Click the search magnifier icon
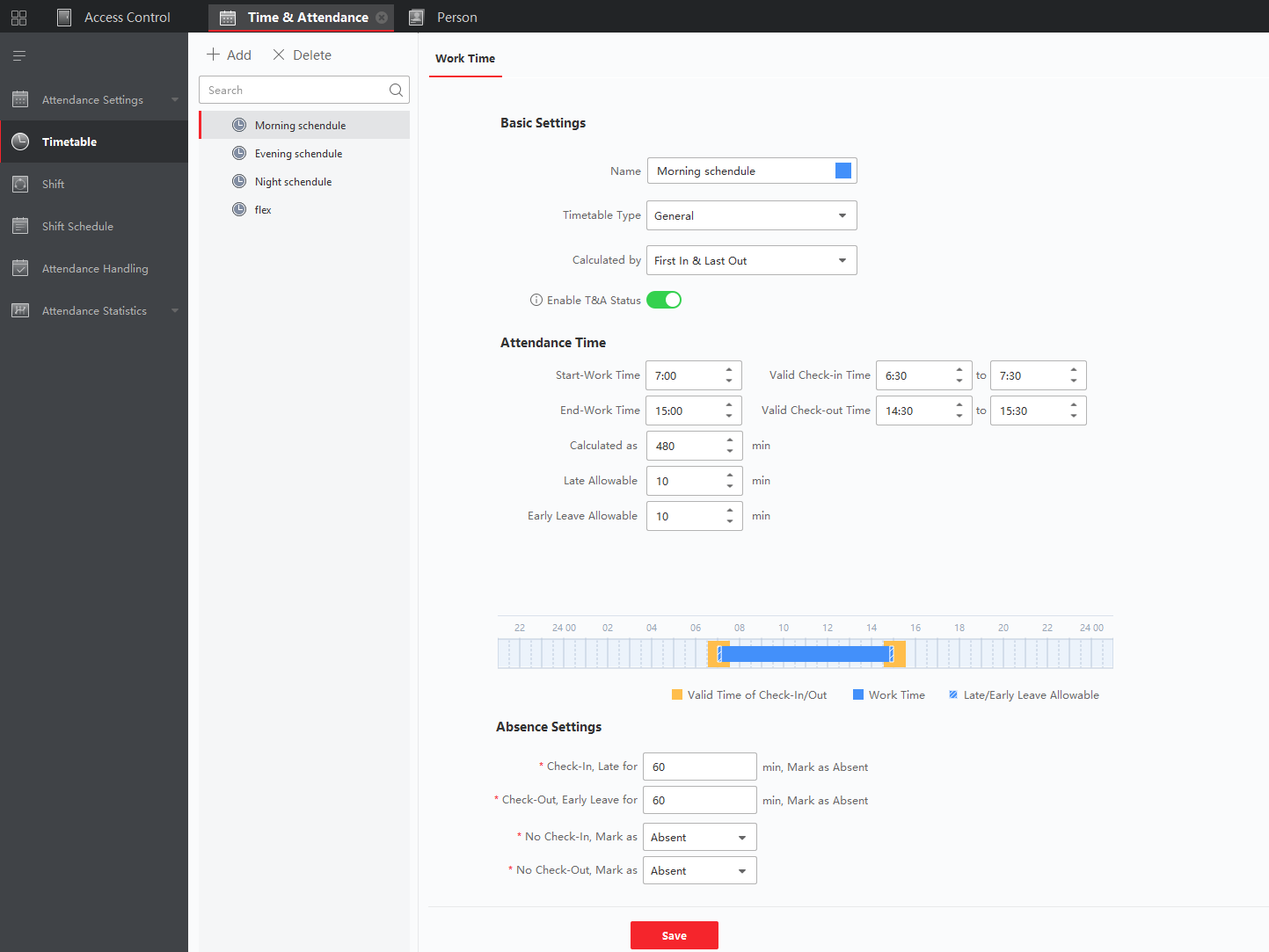Image resolution: width=1269 pixels, height=952 pixels. pyautogui.click(x=396, y=90)
